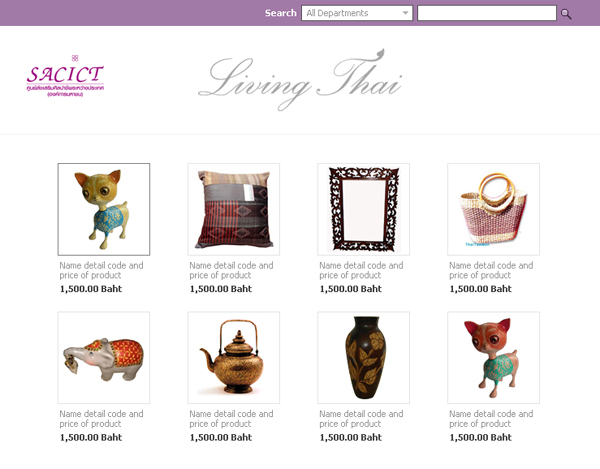
Task: Click the SACICT logo
Action: coord(65,76)
